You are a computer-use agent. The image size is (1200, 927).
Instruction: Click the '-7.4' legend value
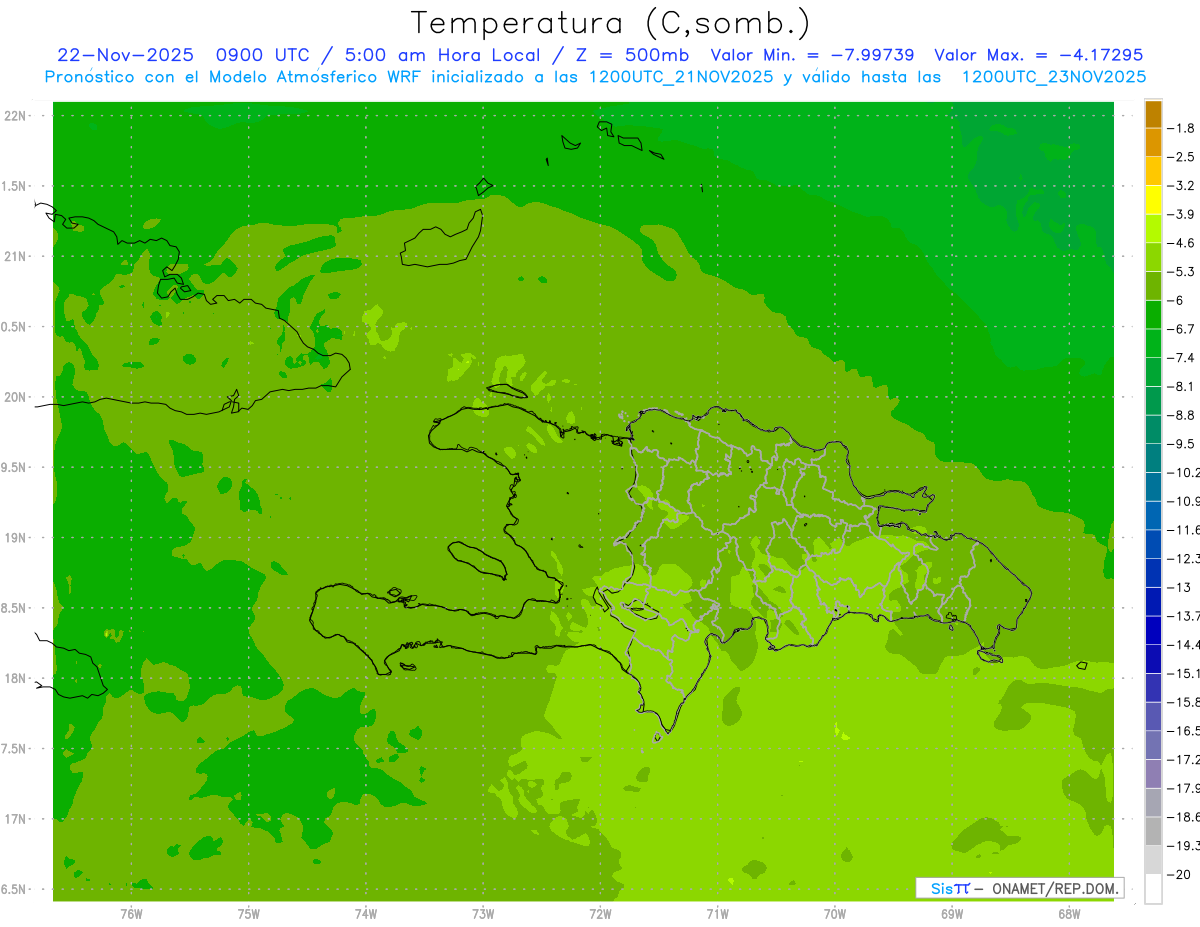click(1182, 357)
